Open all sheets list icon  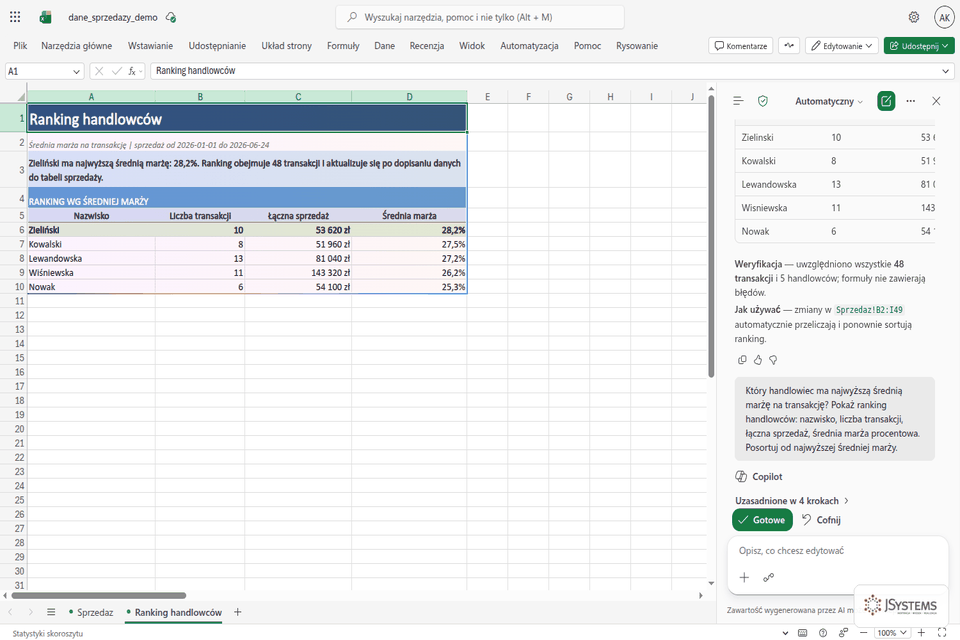[51, 612]
